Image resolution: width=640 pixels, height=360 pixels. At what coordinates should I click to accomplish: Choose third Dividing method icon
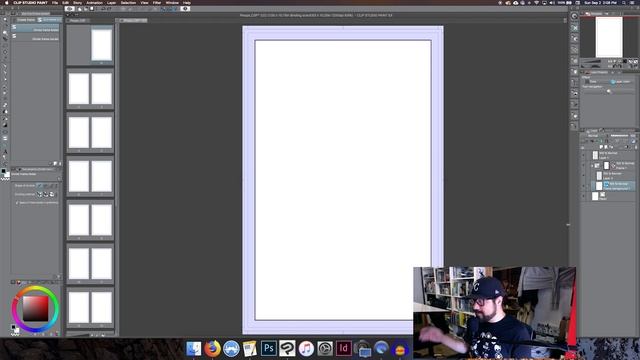coord(52,194)
